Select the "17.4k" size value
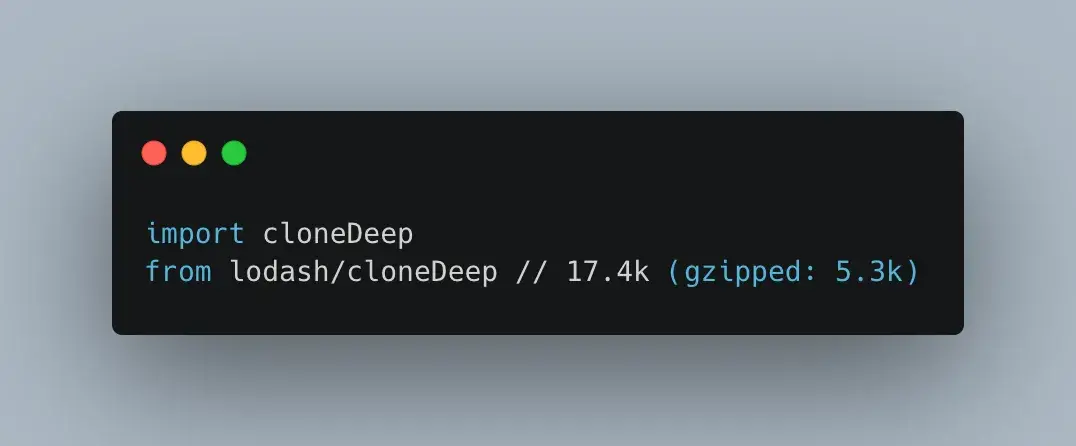Image resolution: width=1076 pixels, height=446 pixels. coord(607,272)
